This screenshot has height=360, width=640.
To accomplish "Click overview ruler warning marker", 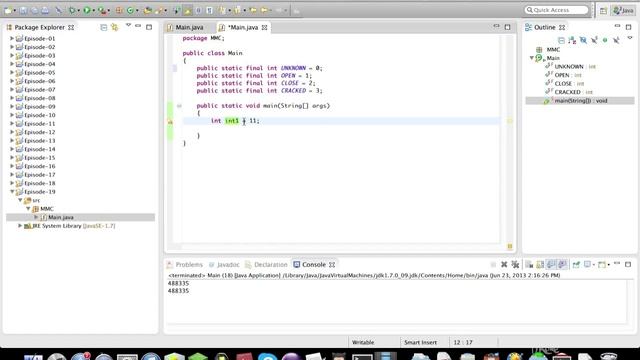I will pyautogui.click(x=509, y=121).
